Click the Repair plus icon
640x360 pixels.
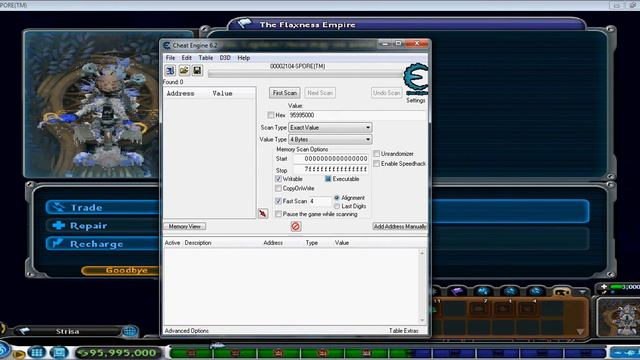coord(58,225)
